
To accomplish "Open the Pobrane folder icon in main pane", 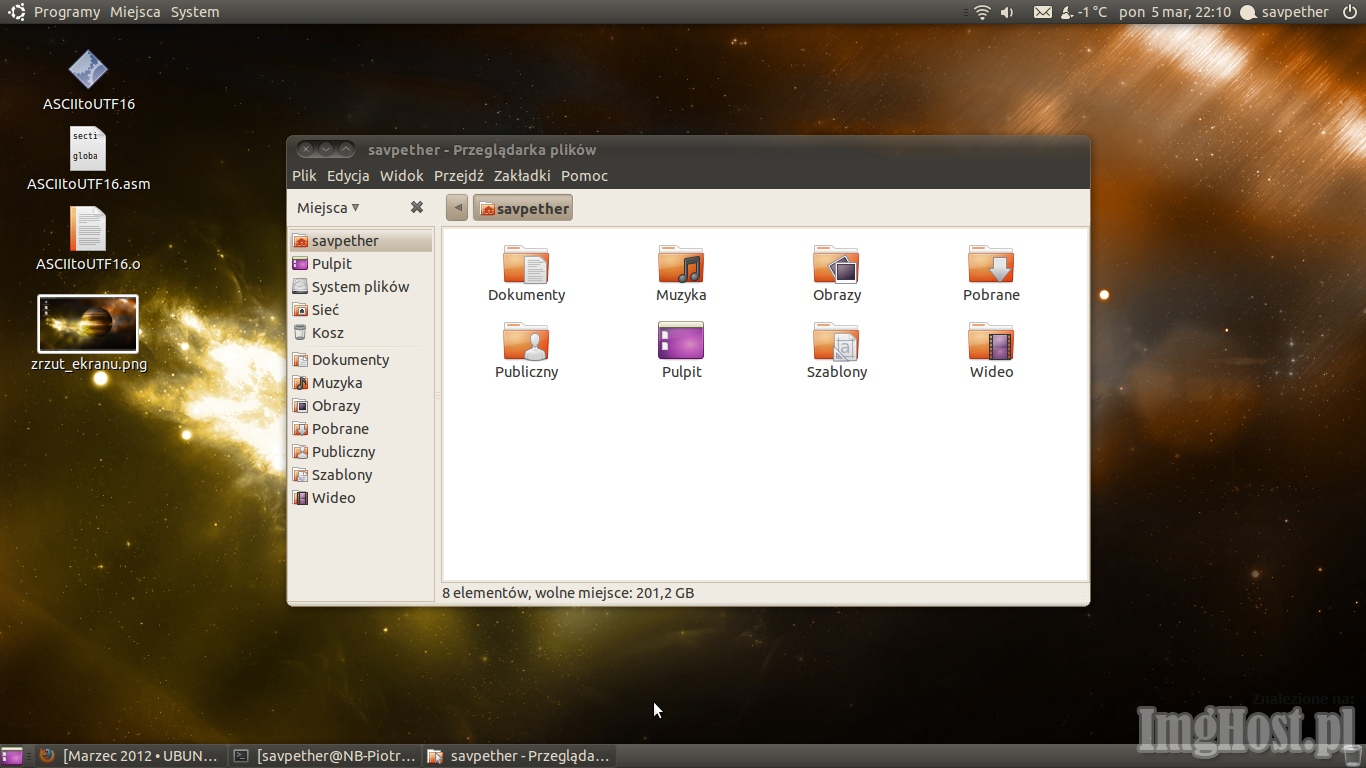I will [991, 266].
